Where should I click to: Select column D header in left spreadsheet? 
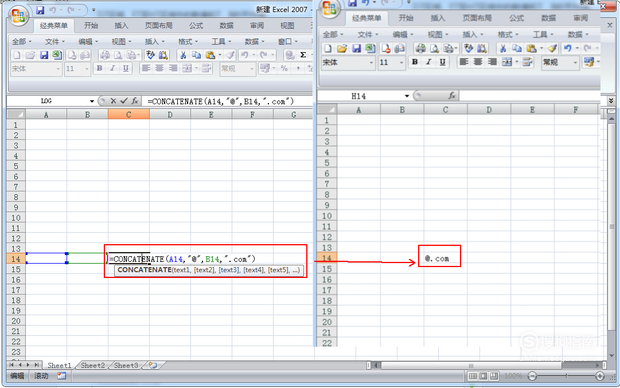[170, 115]
